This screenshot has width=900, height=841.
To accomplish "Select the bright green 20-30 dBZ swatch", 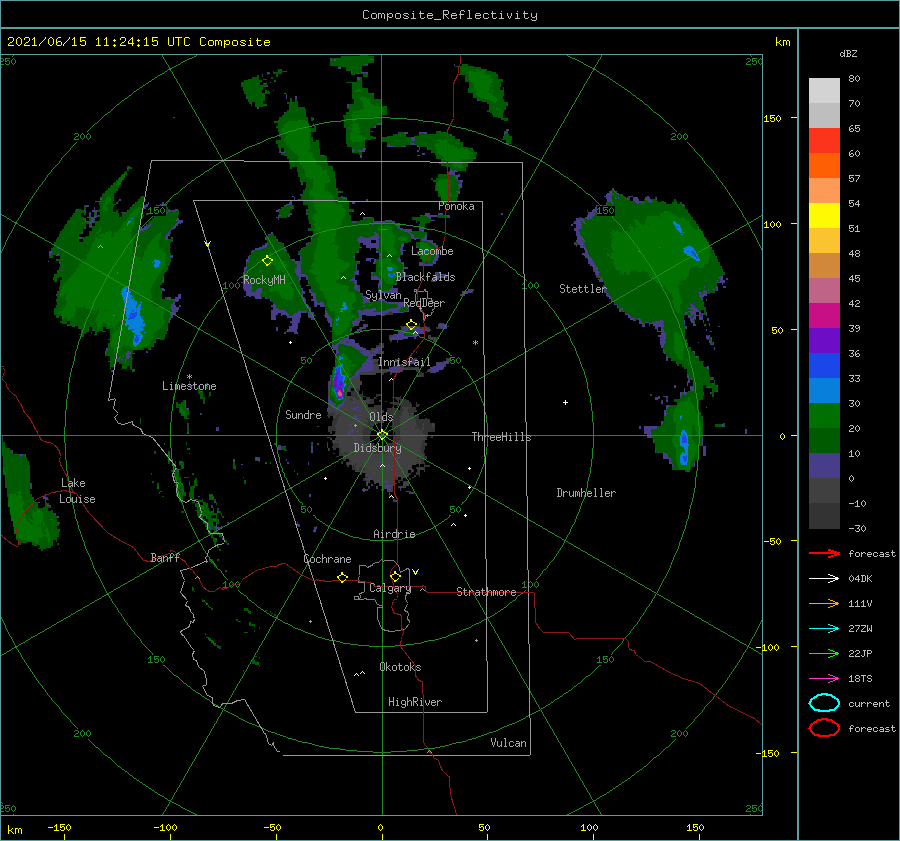I will 824,416.
